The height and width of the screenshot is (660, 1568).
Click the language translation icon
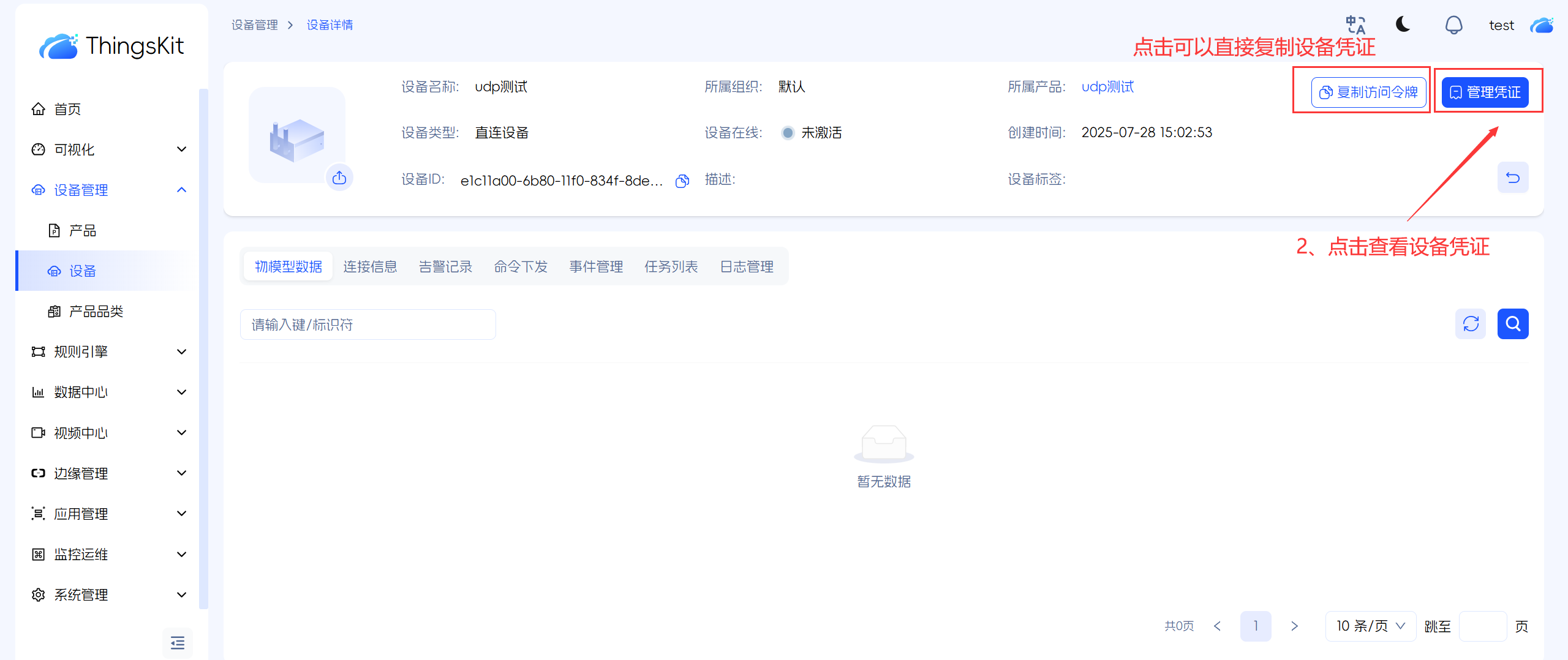1355,25
